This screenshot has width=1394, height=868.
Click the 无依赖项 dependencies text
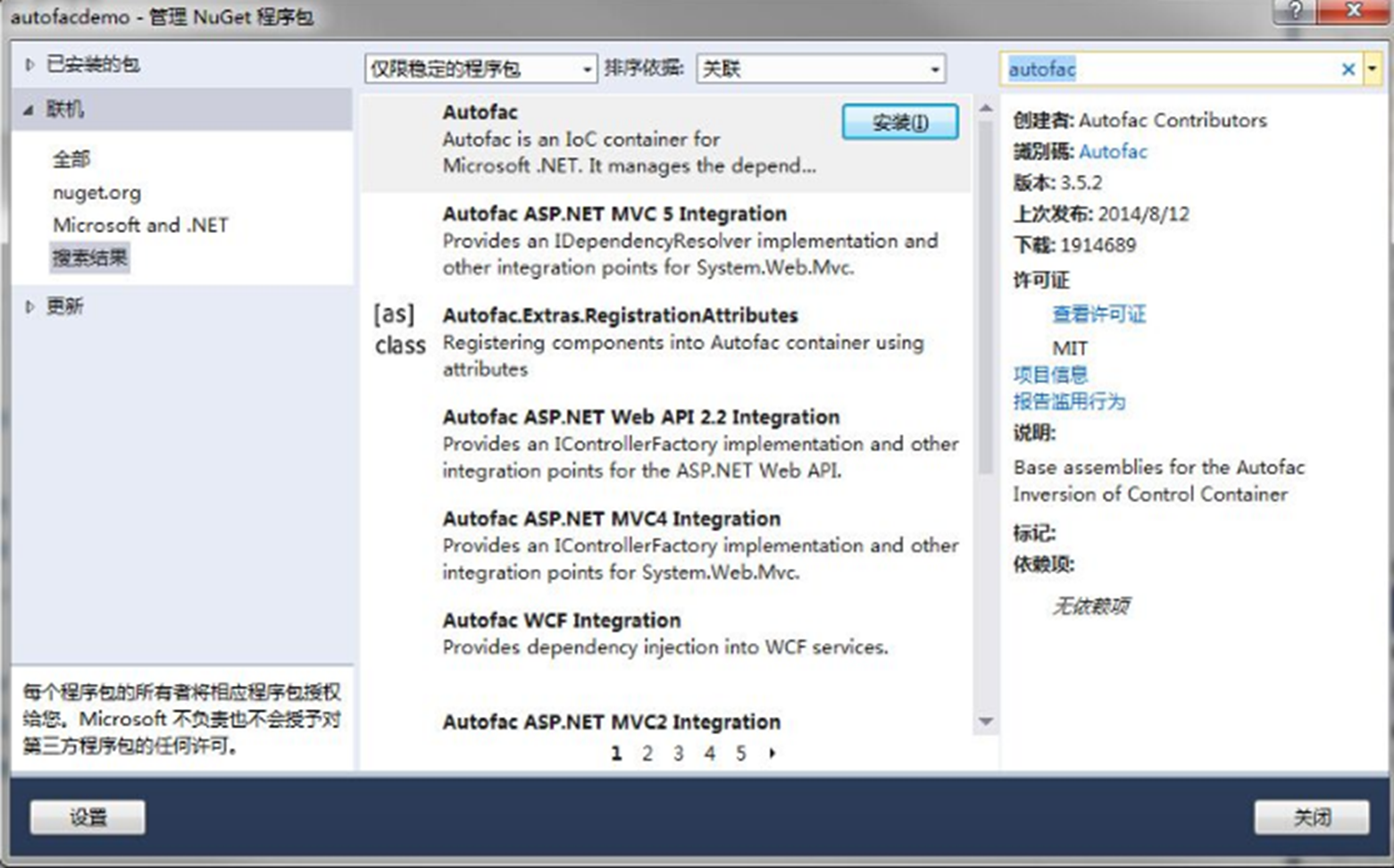(1091, 606)
